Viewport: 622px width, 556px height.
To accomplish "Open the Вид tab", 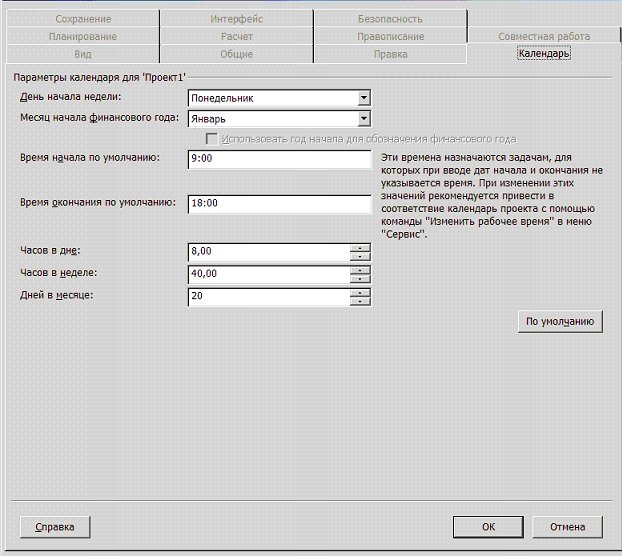I will pos(83,54).
